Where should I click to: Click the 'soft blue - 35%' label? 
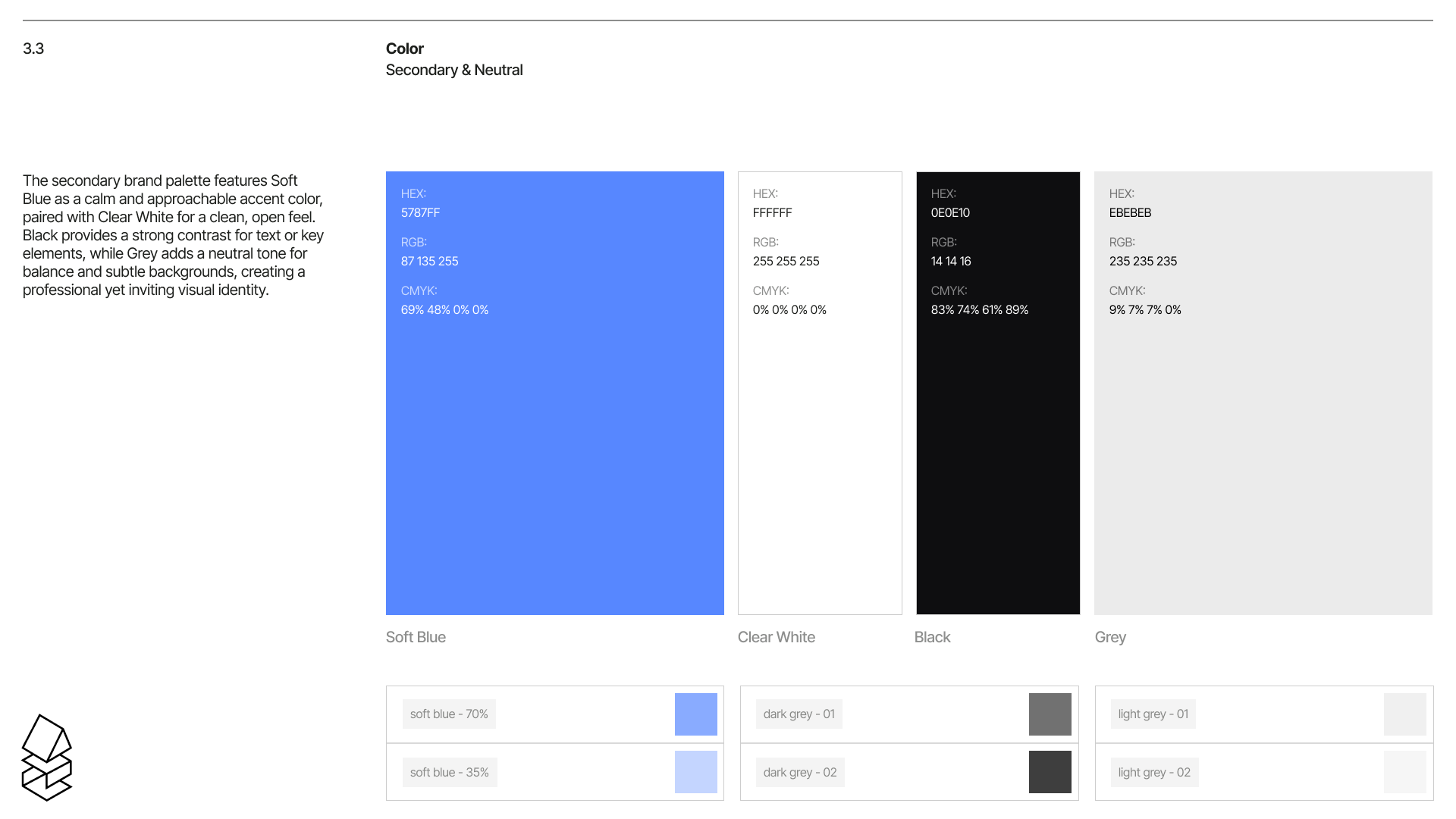click(x=450, y=772)
